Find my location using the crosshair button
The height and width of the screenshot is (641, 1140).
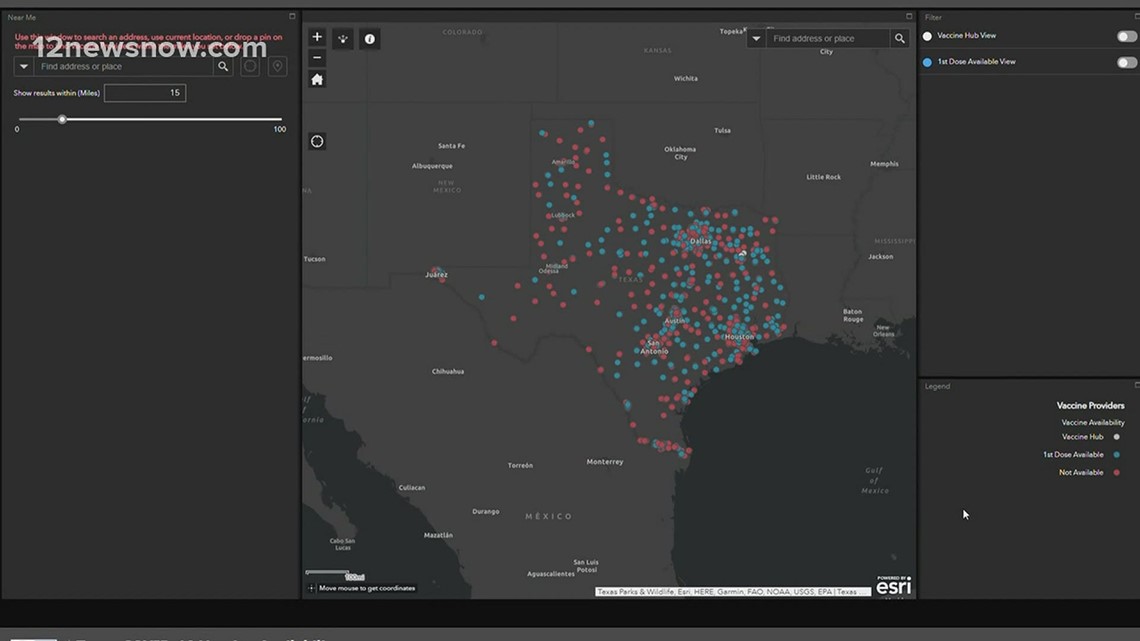(317, 141)
